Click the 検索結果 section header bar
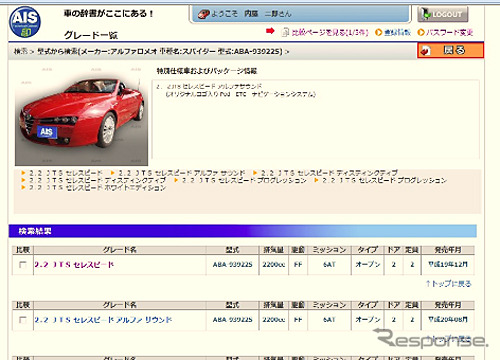The image size is (500, 360). coord(242,231)
